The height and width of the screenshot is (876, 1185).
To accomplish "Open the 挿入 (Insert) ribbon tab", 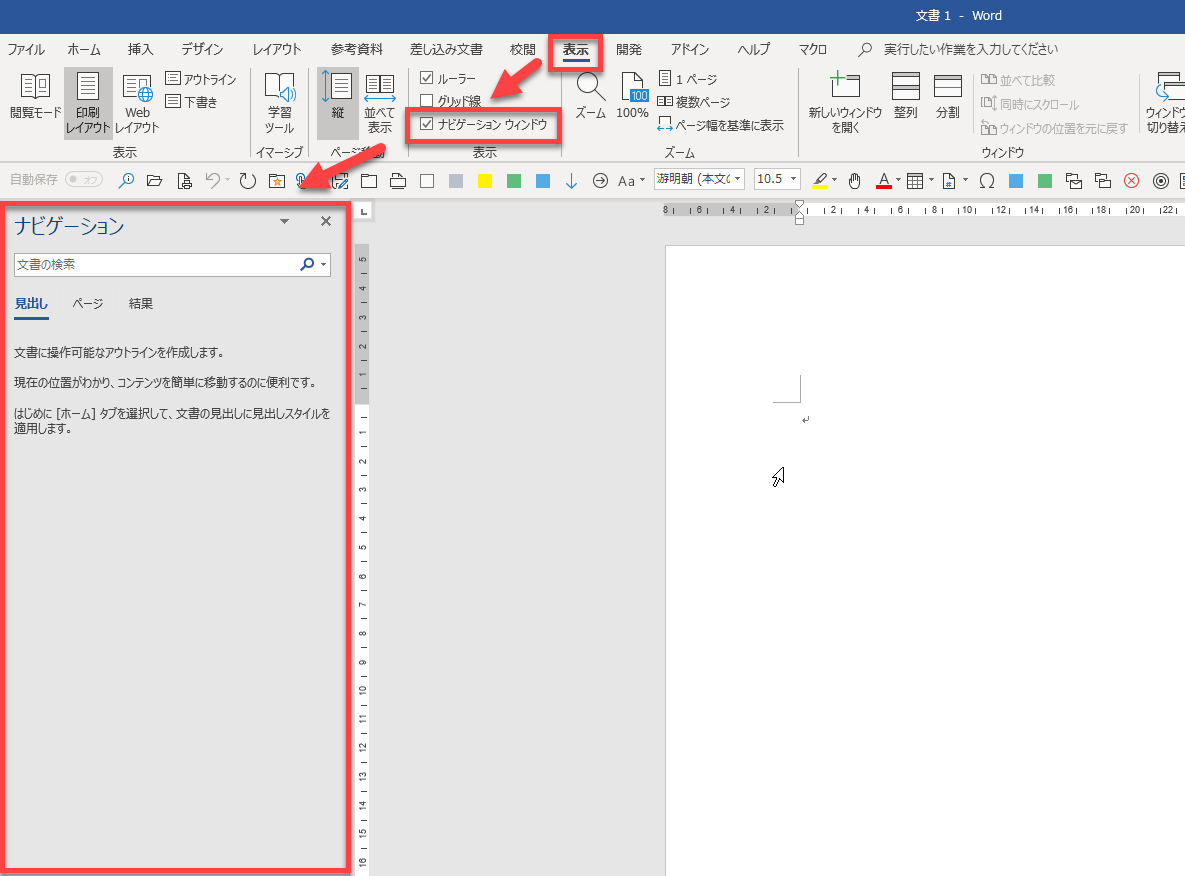I will point(141,49).
